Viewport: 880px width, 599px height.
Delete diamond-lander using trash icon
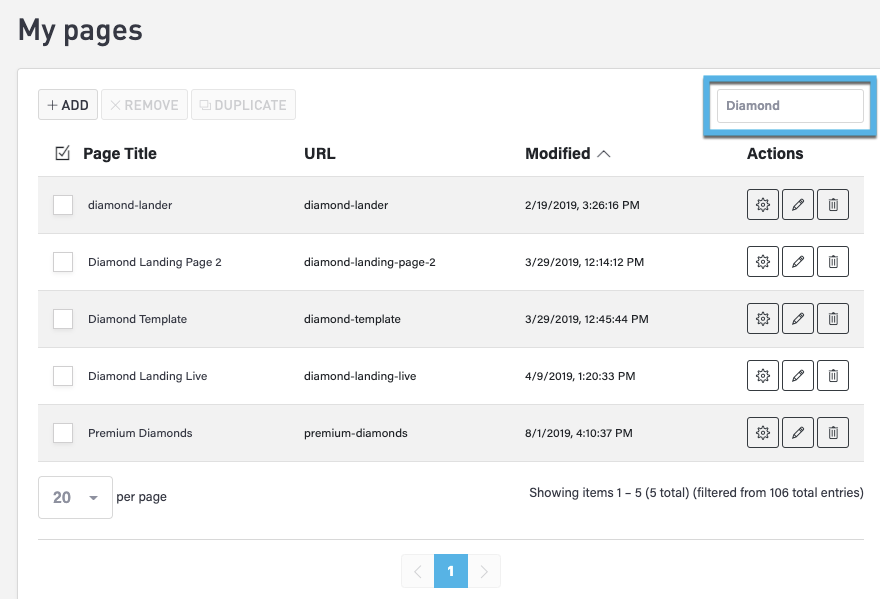tap(833, 205)
